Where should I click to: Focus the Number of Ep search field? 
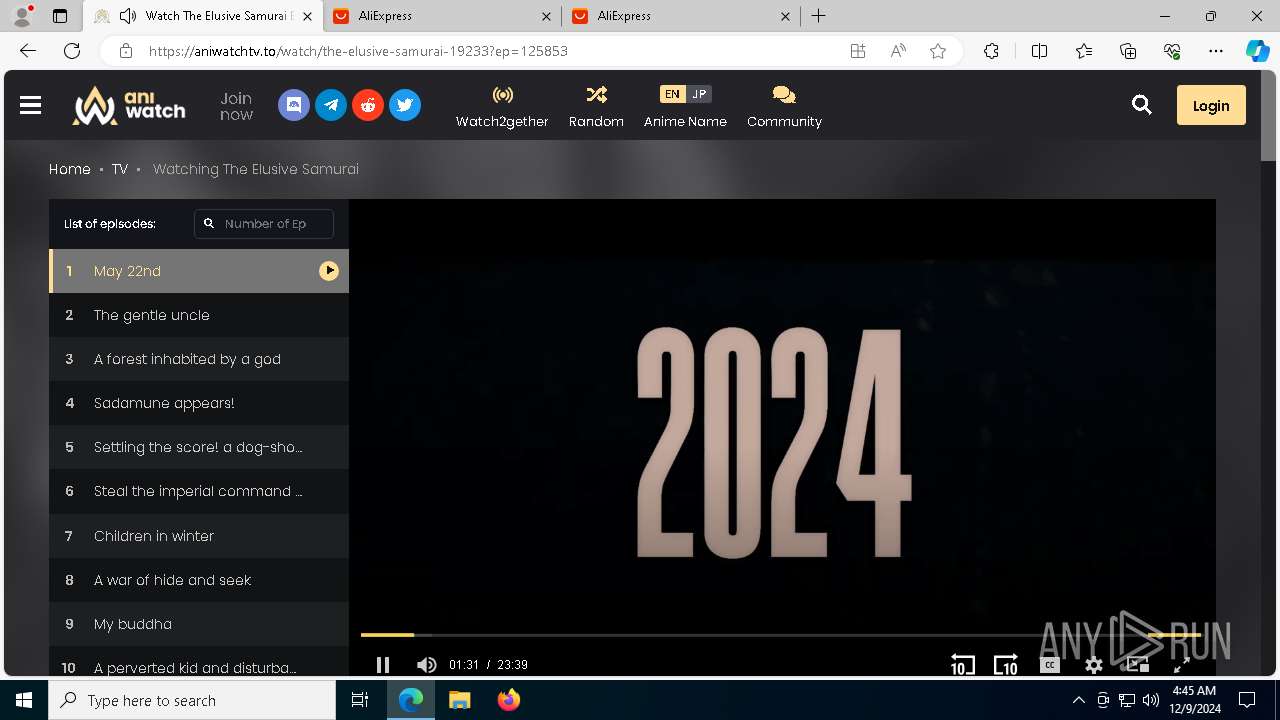[x=264, y=224]
